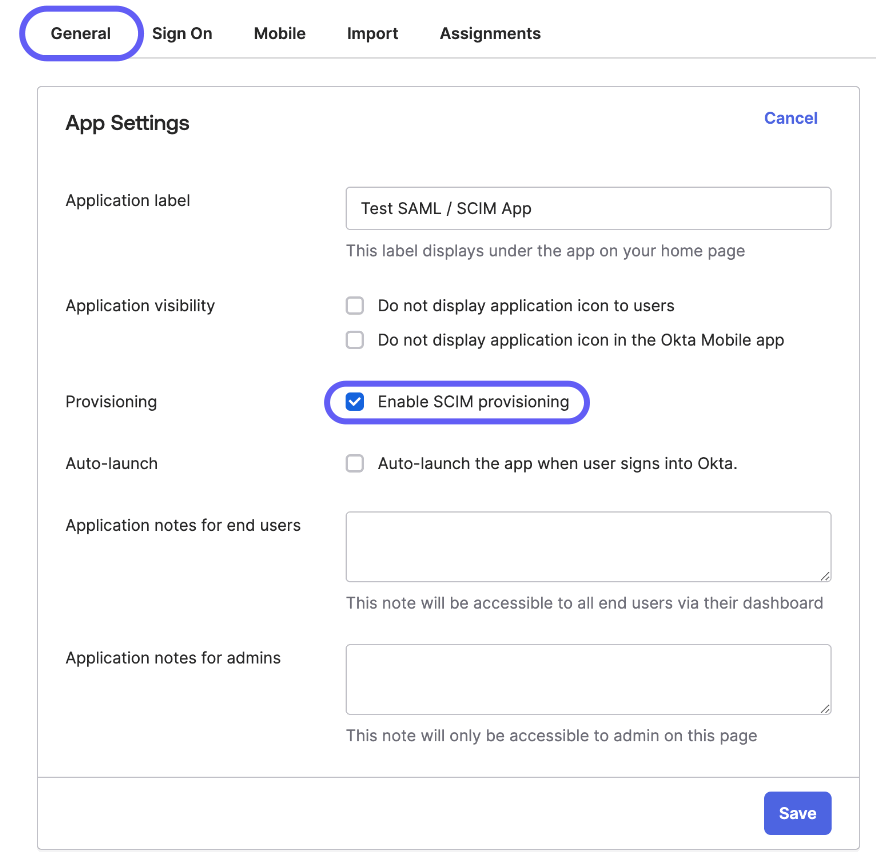Save the App Settings
The height and width of the screenshot is (866, 876).
[x=797, y=813]
